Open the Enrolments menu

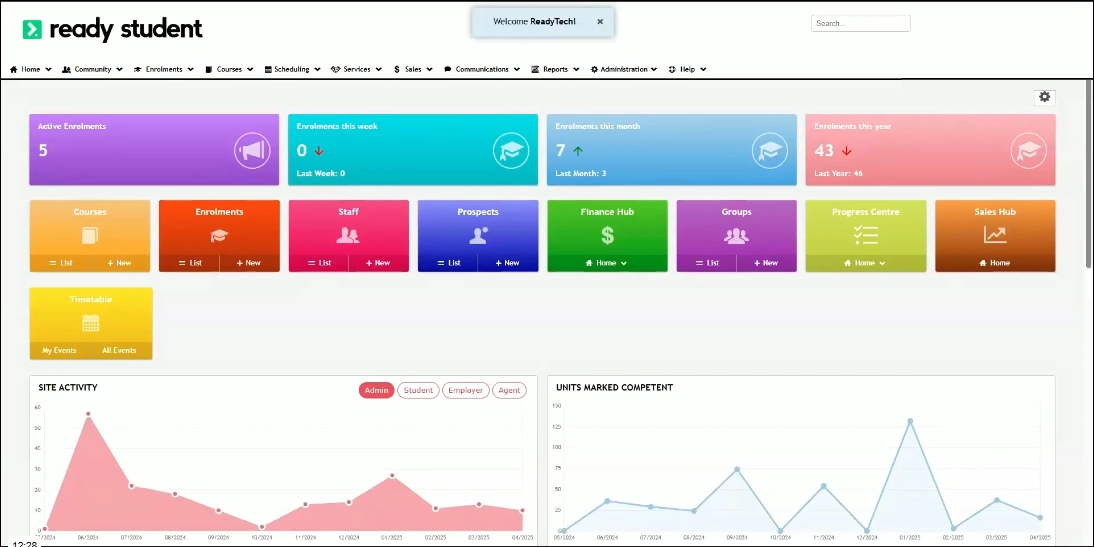[x=164, y=69]
